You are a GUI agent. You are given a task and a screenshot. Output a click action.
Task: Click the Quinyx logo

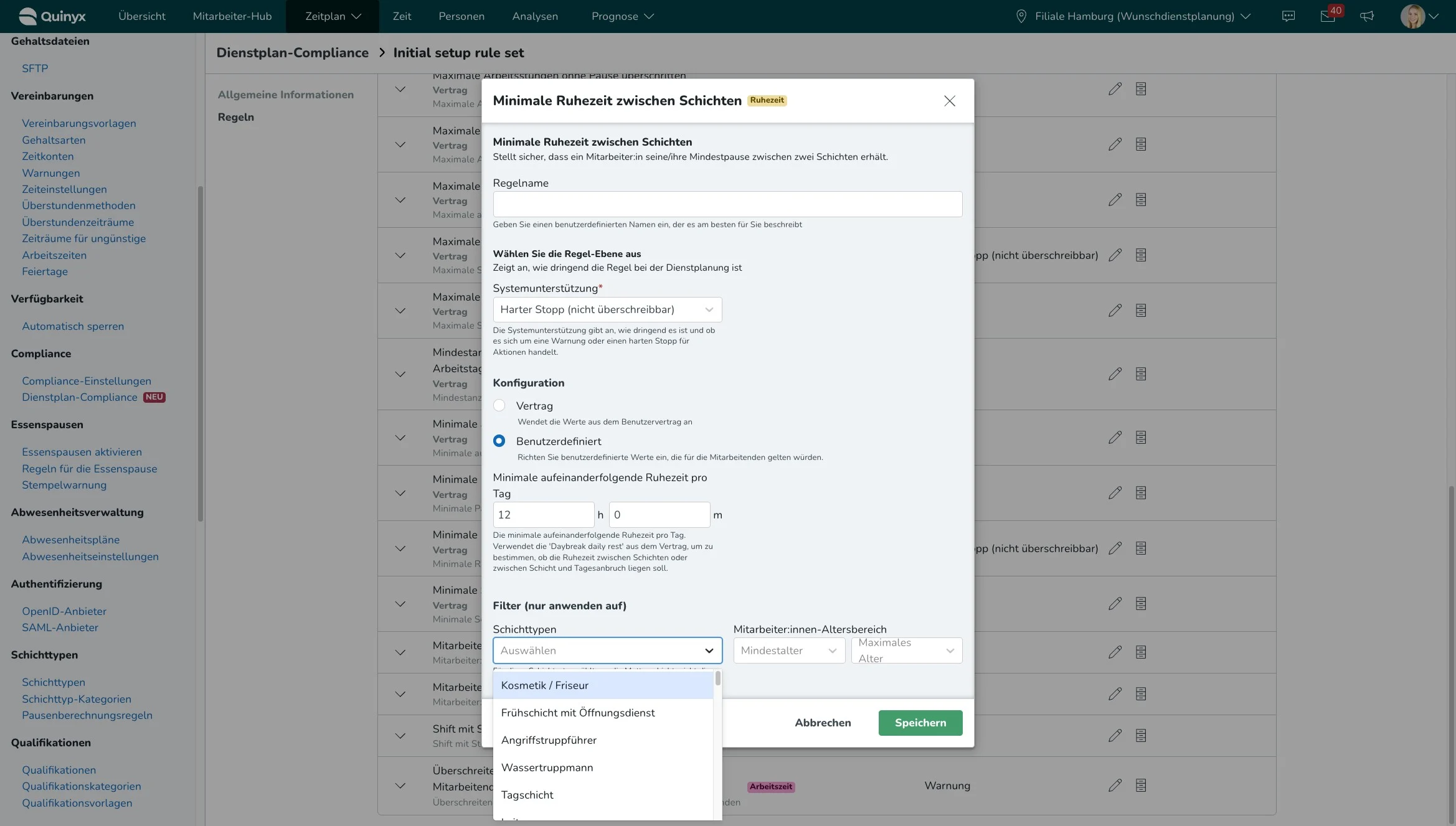52,16
